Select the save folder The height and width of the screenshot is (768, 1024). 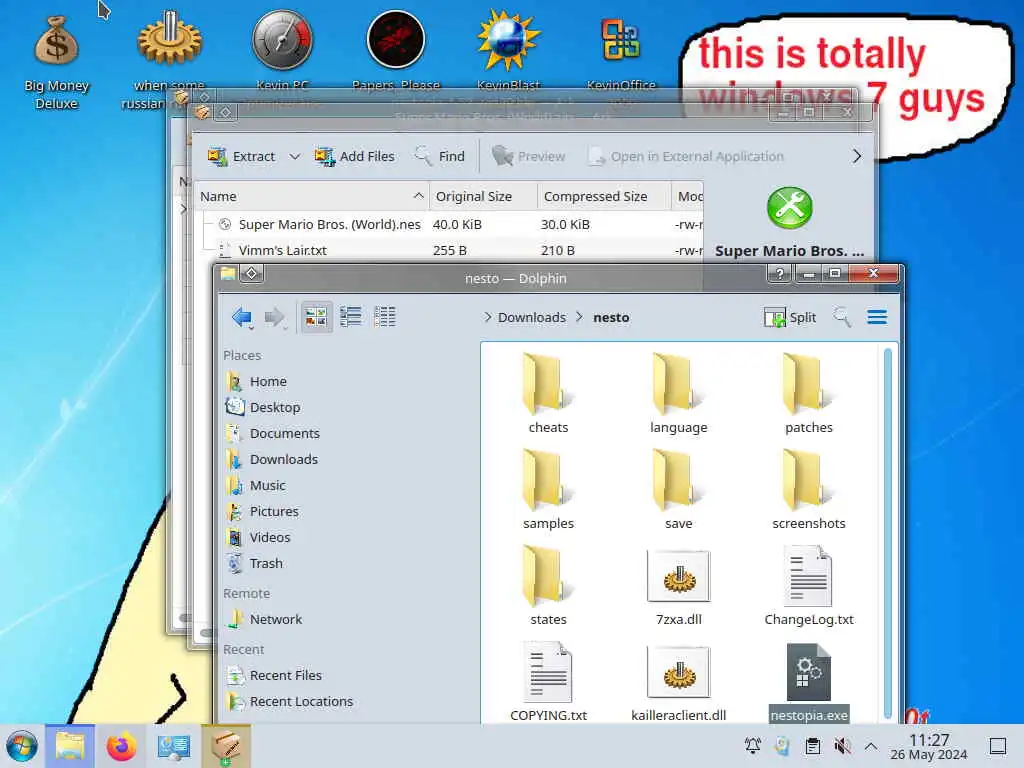tap(679, 490)
